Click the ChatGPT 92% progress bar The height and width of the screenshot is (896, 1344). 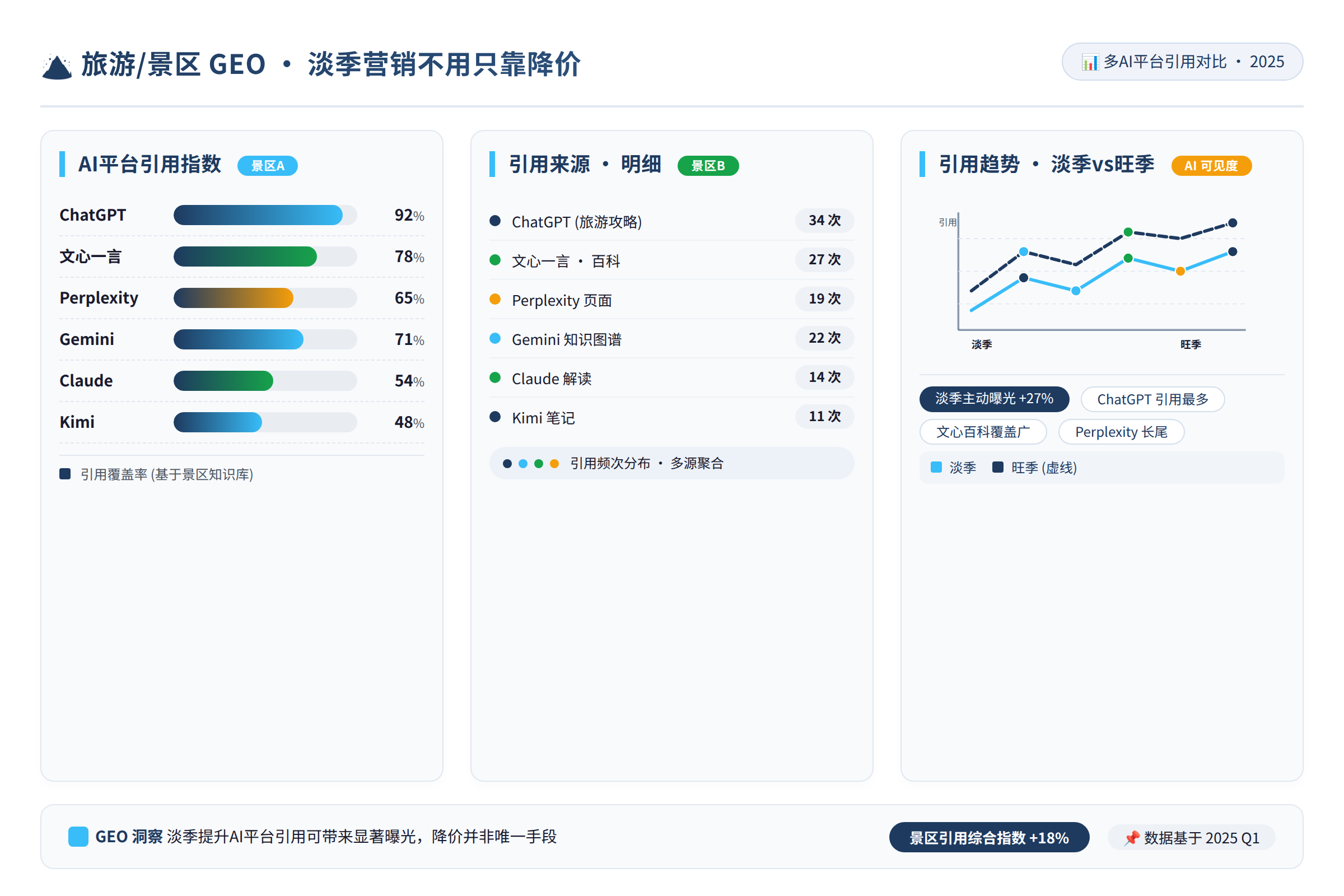coord(265,216)
